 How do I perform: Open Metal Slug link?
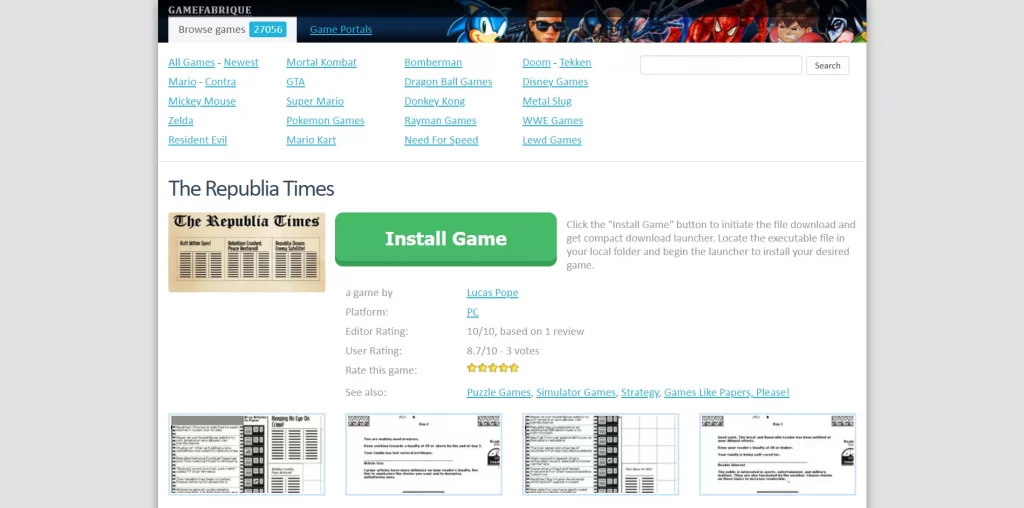point(547,101)
